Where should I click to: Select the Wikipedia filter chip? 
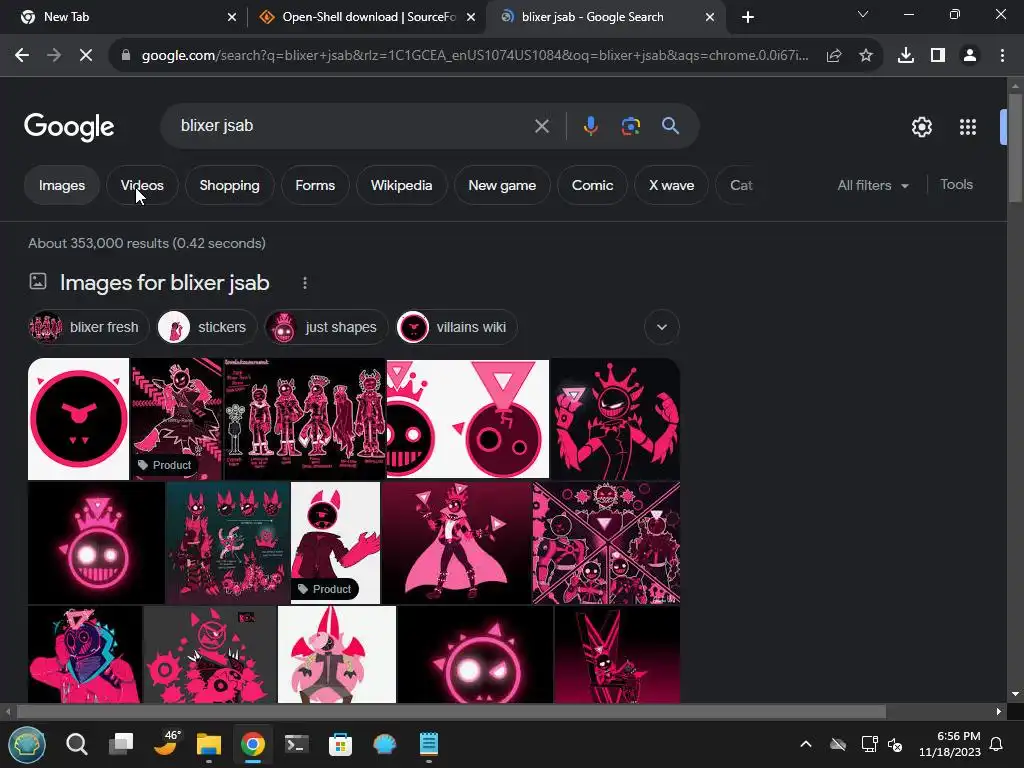[x=402, y=185]
